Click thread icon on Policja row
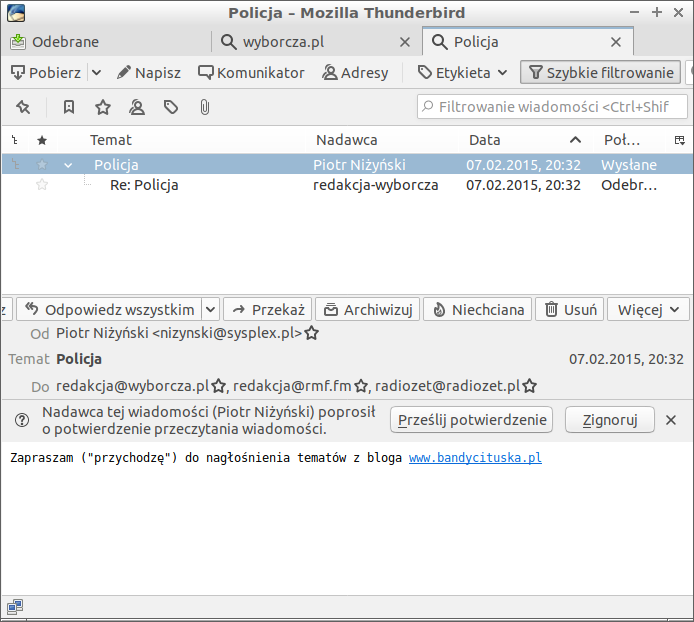 [x=15, y=165]
